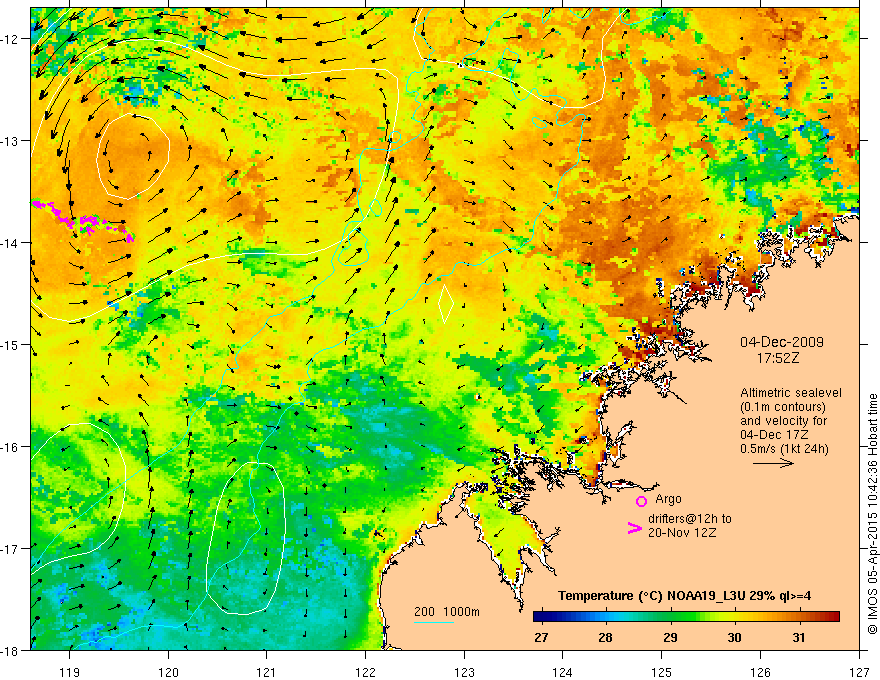This screenshot has width=880, height=680.
Task: Click the '0.5m/s (1kt 24h)' text
Action: [784, 449]
